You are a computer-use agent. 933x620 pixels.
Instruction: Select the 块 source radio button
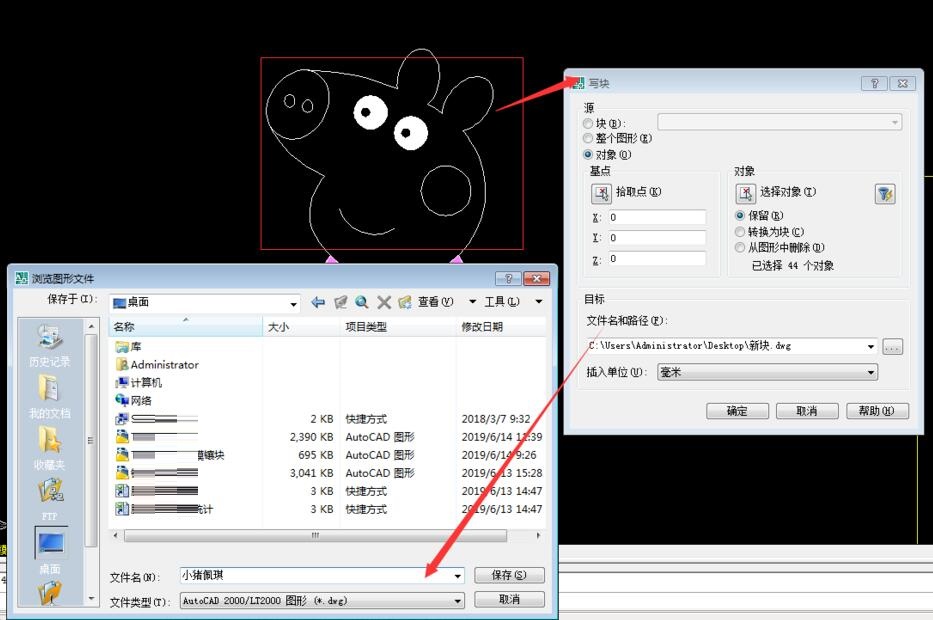coord(588,123)
